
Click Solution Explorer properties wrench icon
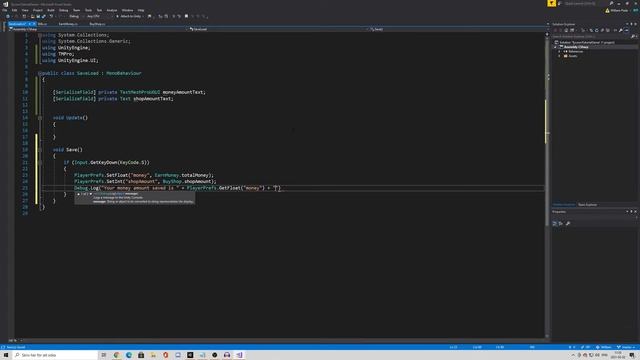pyautogui.click(x=620, y=30)
